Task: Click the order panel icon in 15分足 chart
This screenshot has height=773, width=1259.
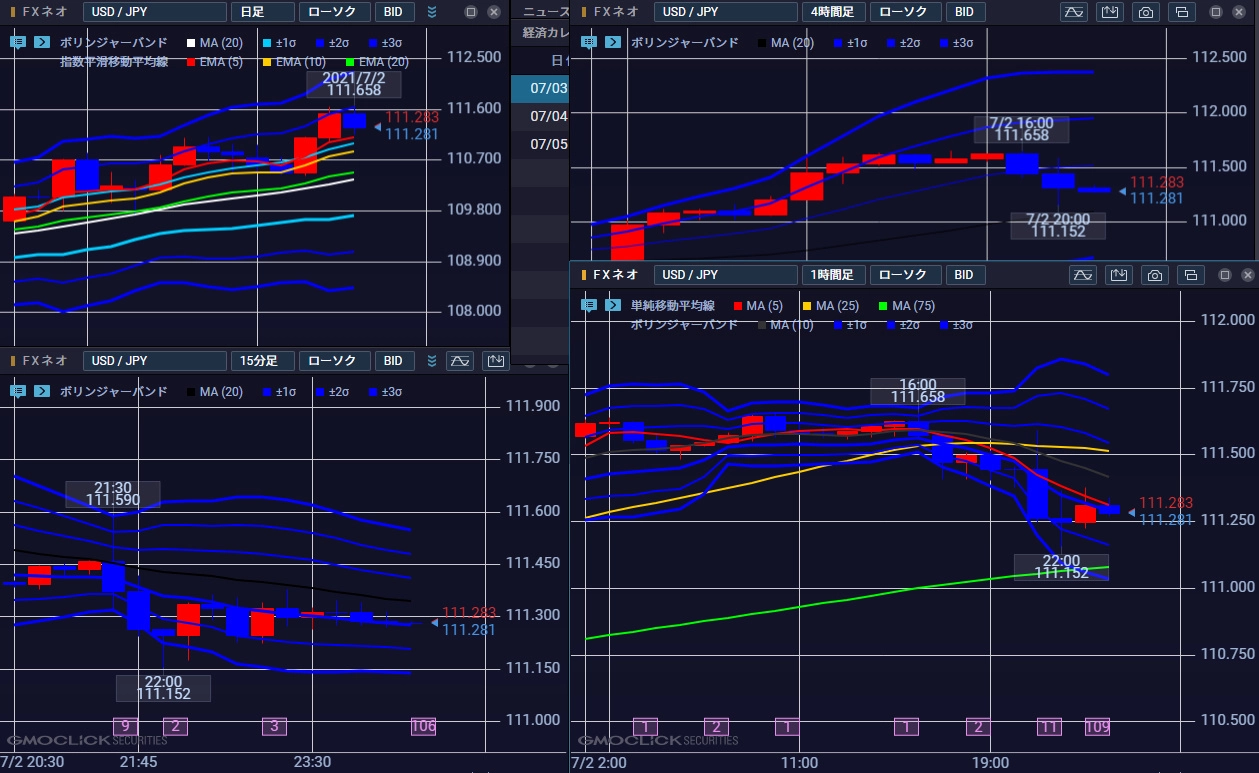Action: (496, 361)
